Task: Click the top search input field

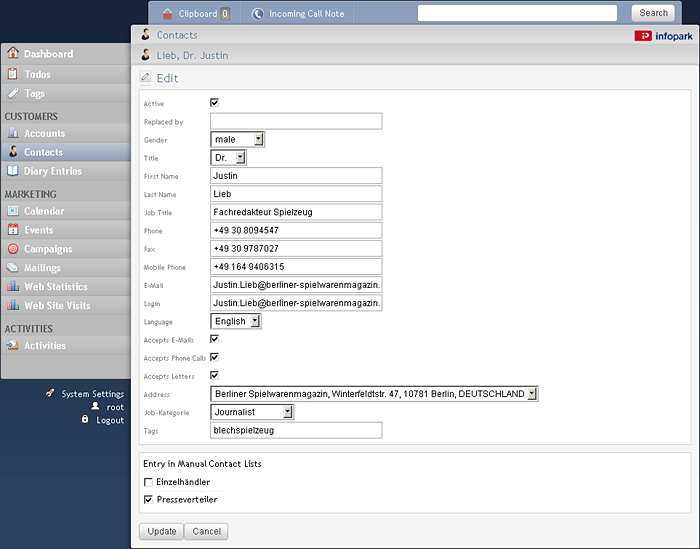Action: tap(517, 13)
